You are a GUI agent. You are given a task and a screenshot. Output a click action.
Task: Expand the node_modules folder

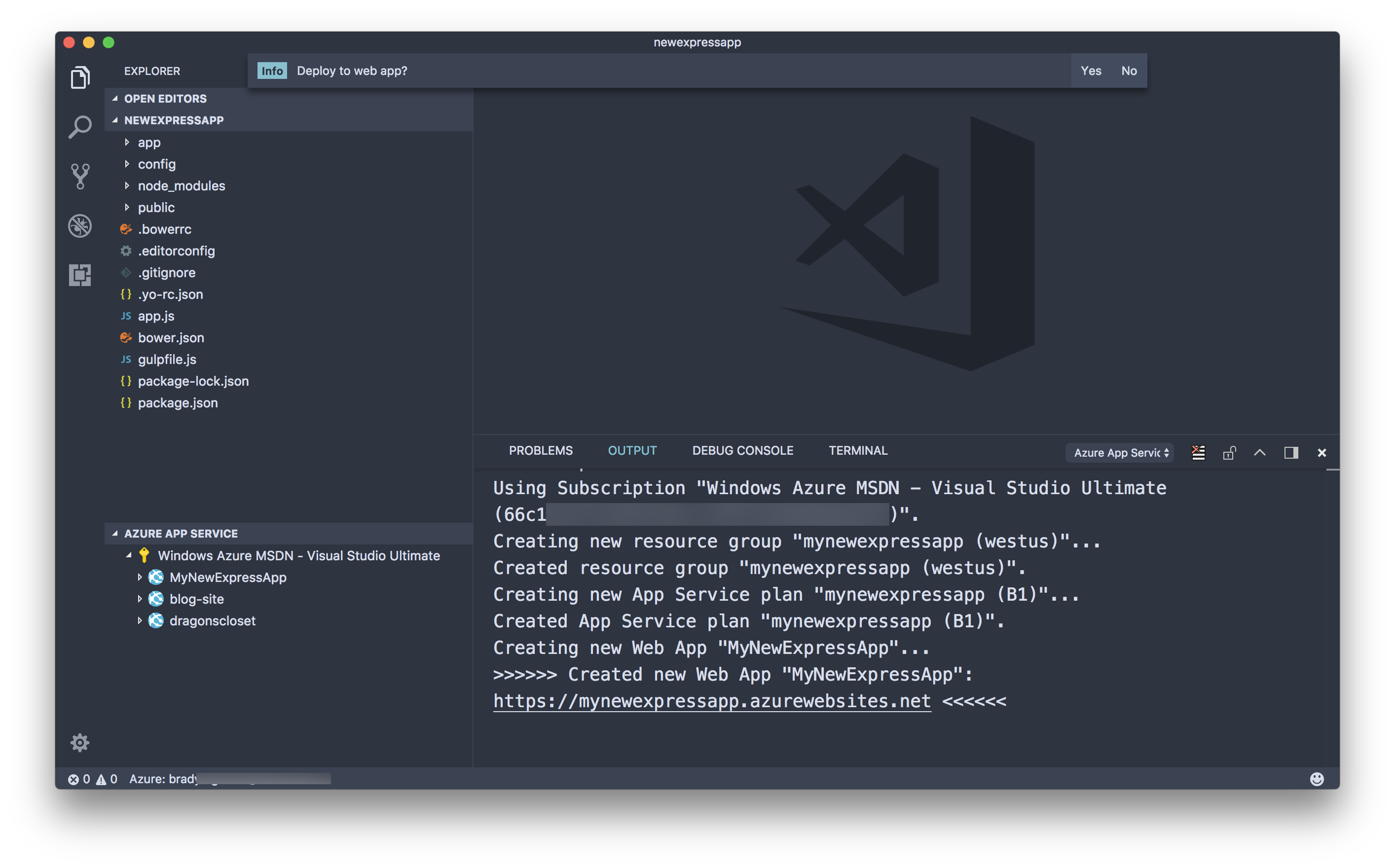point(127,185)
